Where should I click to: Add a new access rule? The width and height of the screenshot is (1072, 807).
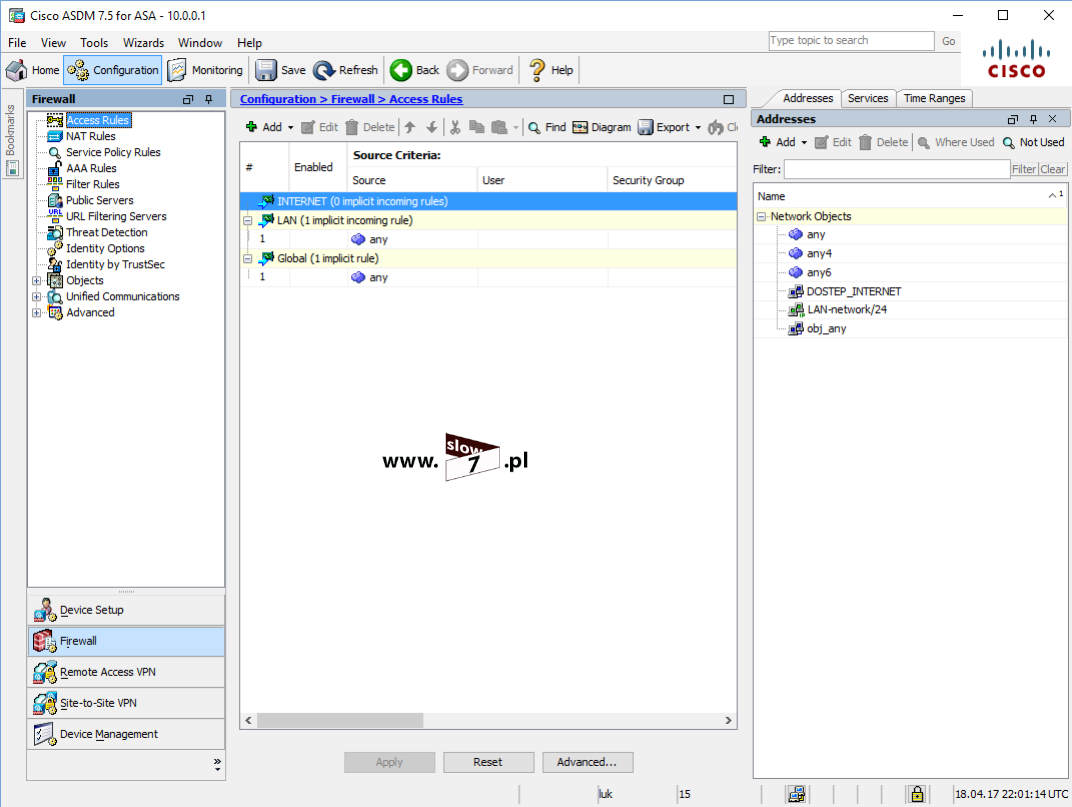(264, 127)
